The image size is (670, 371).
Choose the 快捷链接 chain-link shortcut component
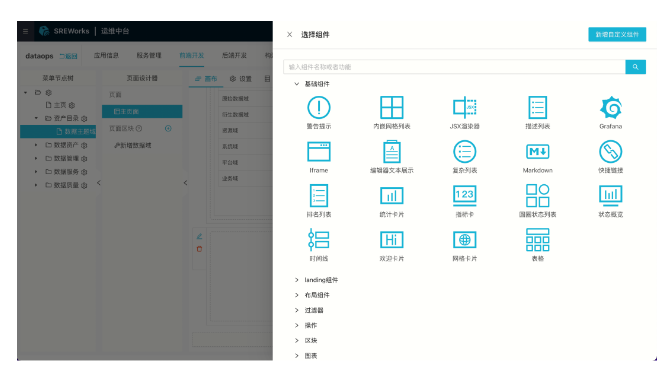tap(611, 151)
